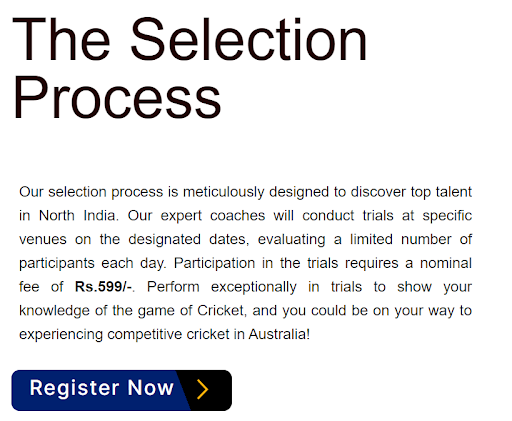Click the words "North India" in paragraph
Viewport: 512px width, 421px height.
click(77, 216)
